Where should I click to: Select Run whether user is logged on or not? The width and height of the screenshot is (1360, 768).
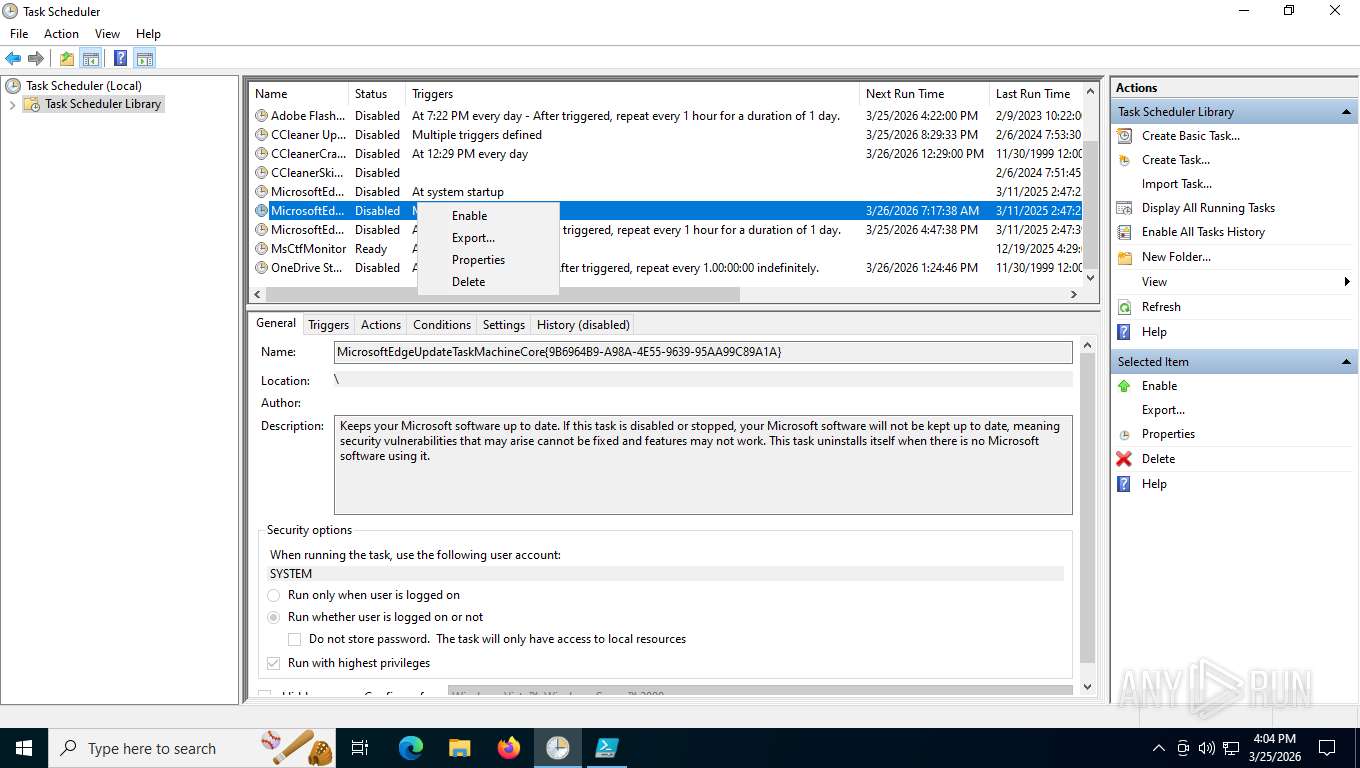(375, 617)
